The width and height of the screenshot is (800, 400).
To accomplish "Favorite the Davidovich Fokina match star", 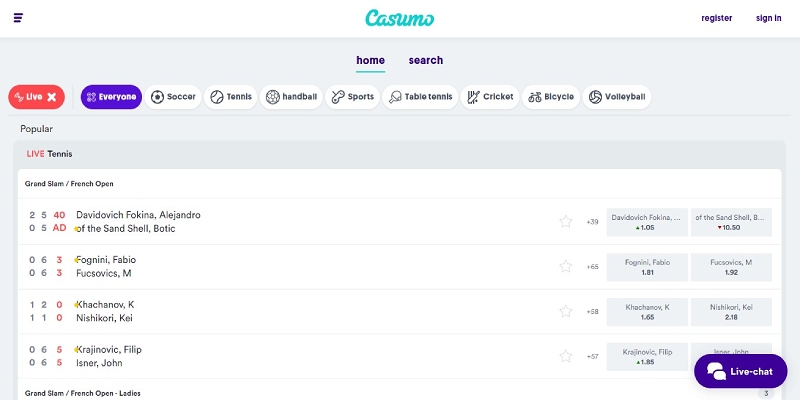I will tap(565, 221).
